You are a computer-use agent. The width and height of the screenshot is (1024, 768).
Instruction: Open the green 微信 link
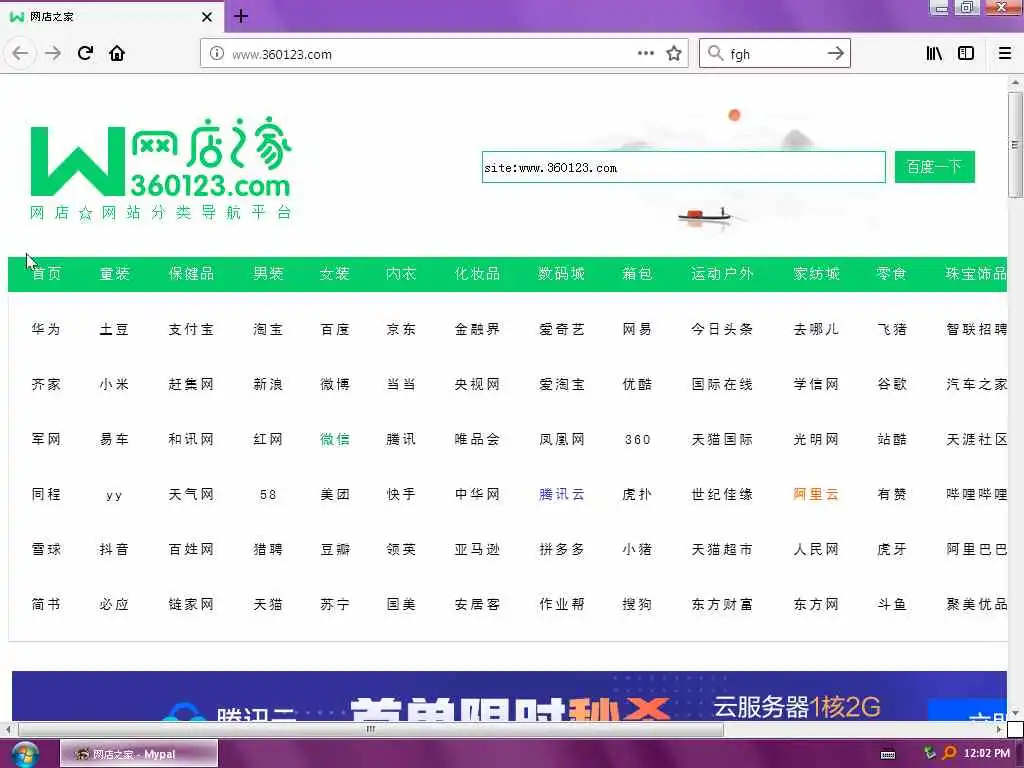pyautogui.click(x=335, y=440)
